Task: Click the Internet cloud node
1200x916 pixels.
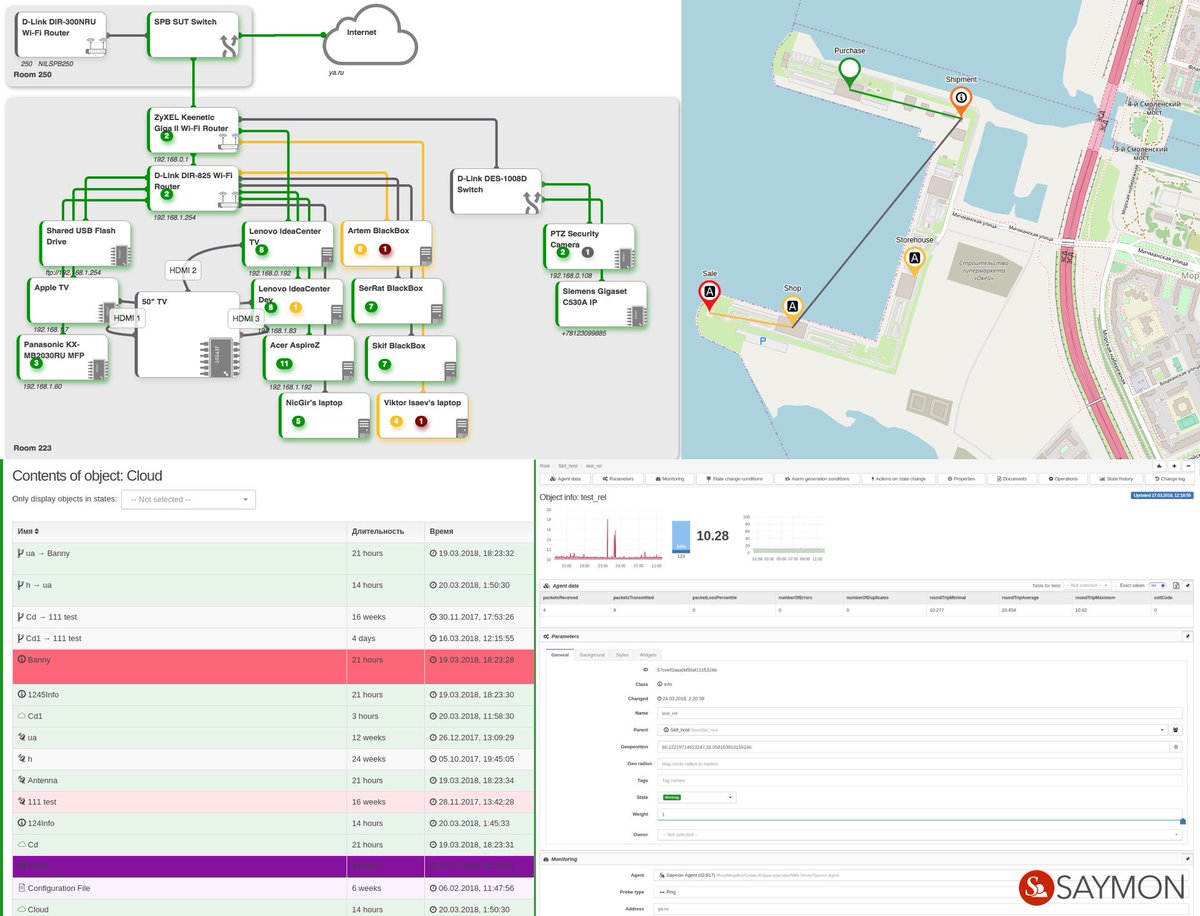Action: click(368, 35)
